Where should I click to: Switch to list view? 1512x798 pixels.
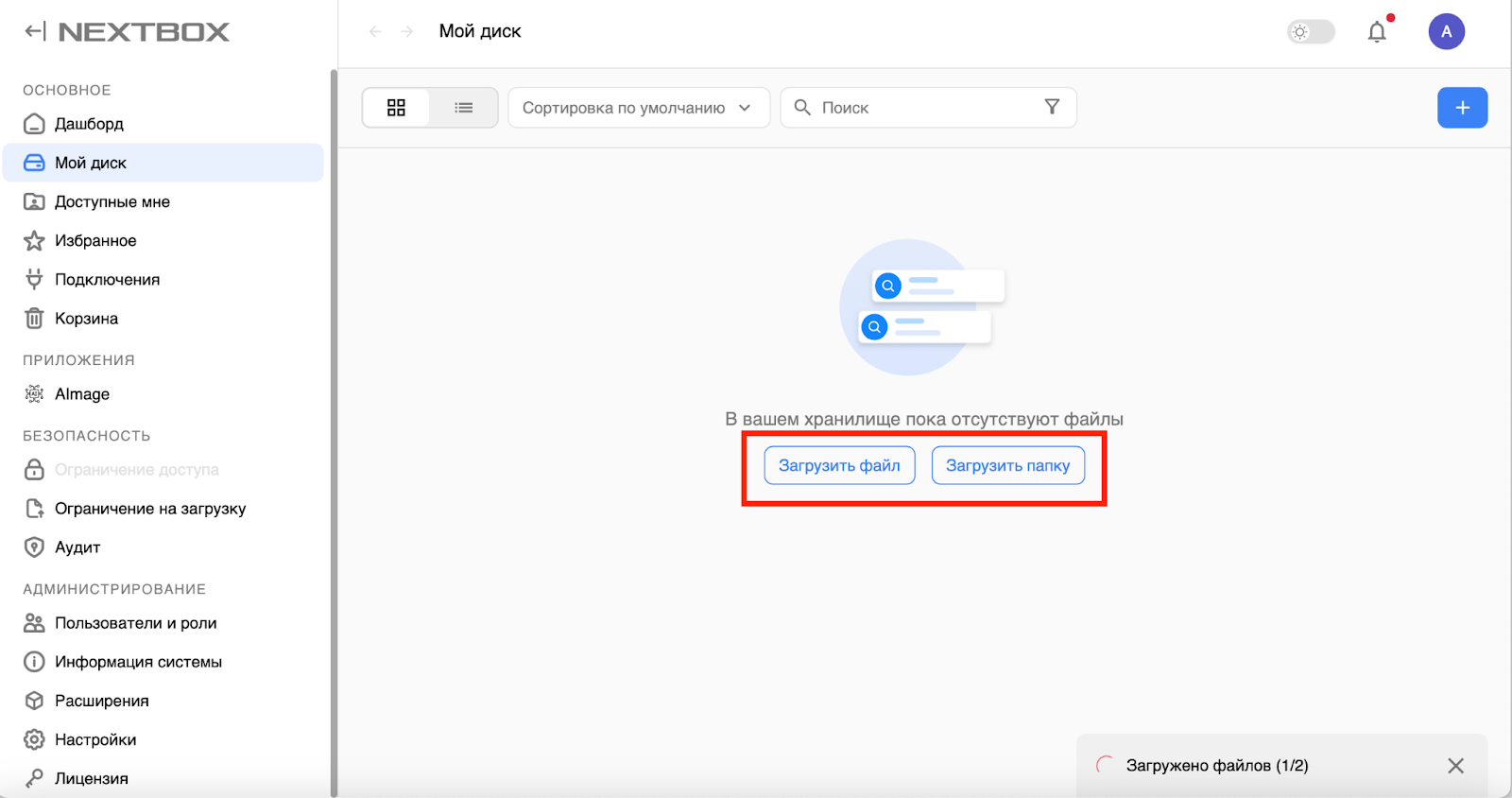point(463,108)
